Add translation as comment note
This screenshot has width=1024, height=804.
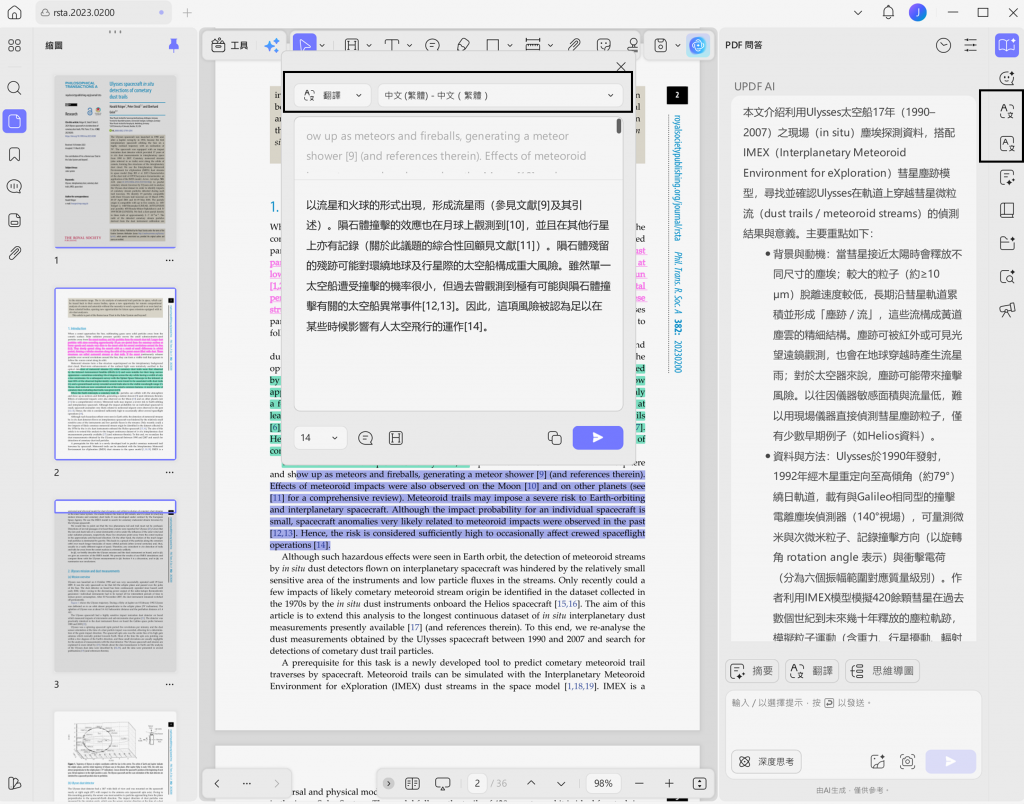(366, 438)
